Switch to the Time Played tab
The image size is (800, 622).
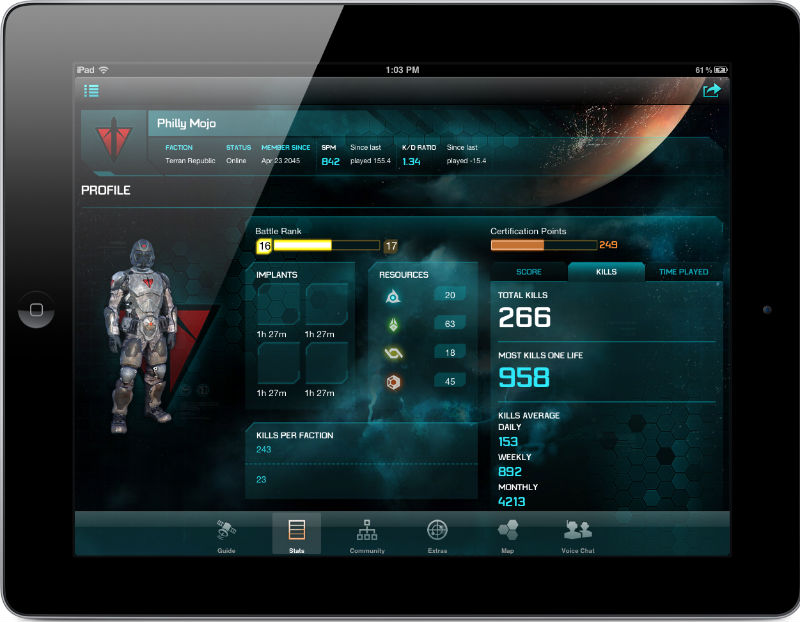coord(683,272)
